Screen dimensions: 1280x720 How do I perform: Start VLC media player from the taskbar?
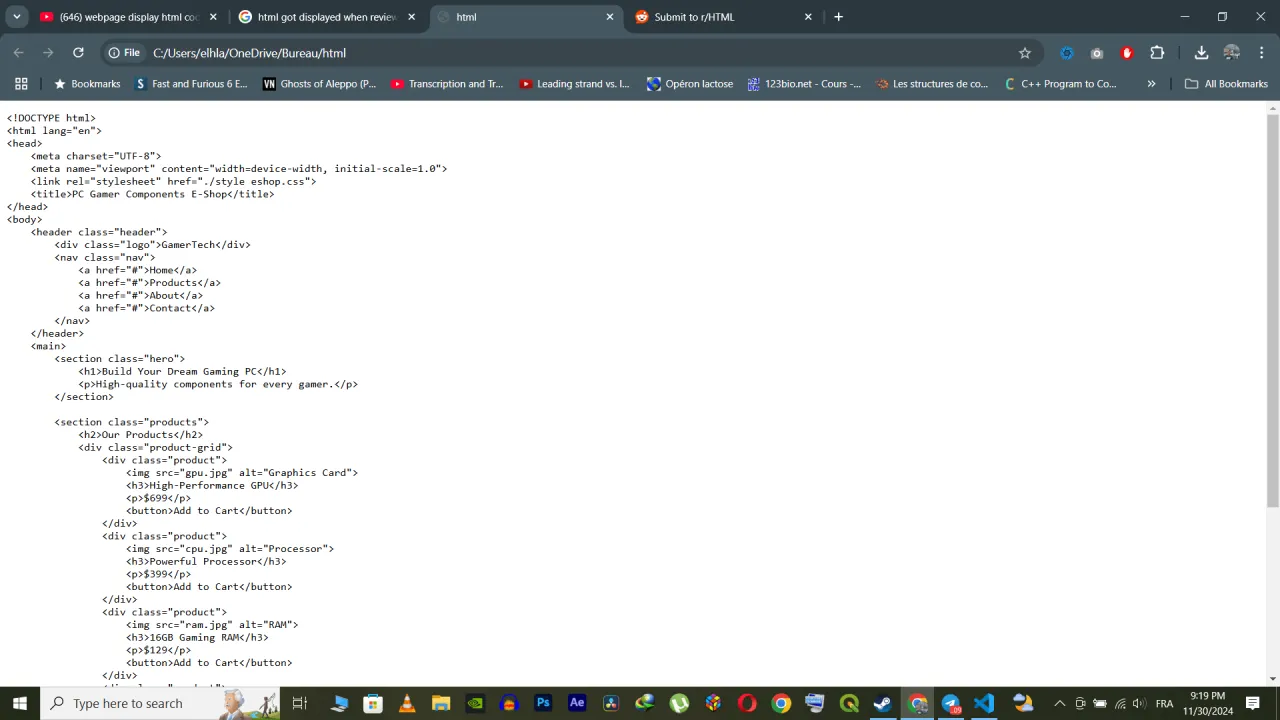coord(406,703)
